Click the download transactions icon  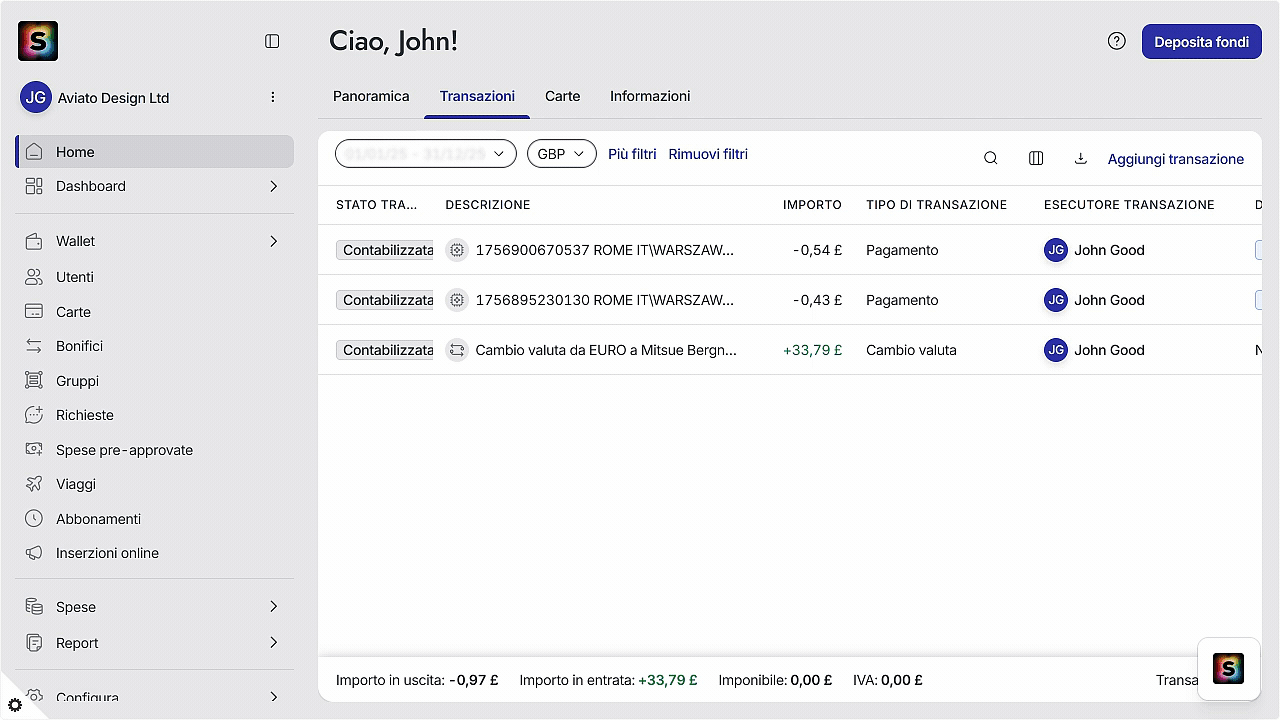point(1081,158)
